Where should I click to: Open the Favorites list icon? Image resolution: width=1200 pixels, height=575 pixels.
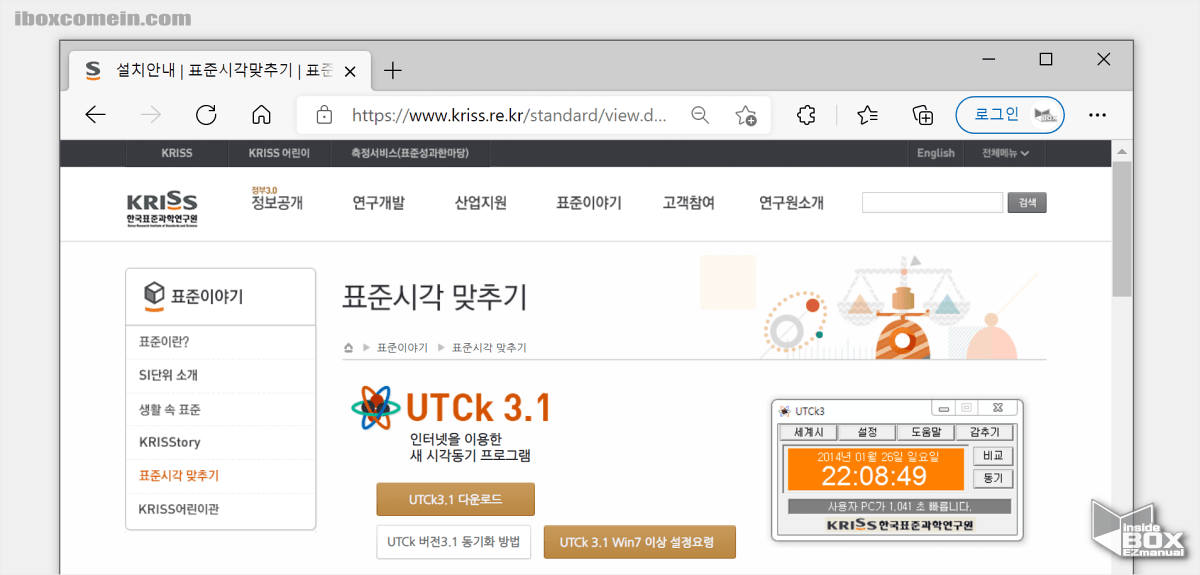coord(868,115)
